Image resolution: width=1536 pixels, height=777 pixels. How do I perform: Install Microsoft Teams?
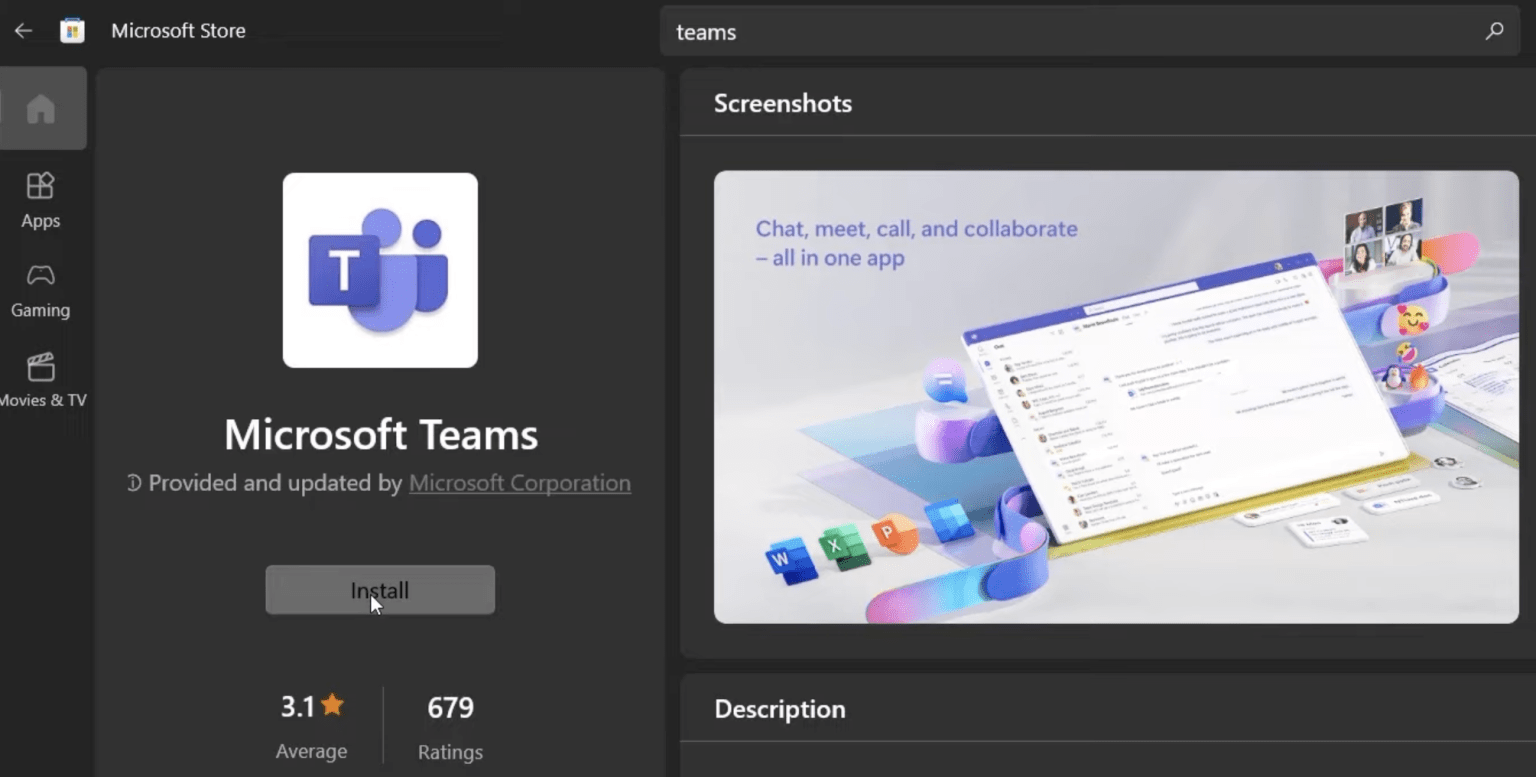(380, 590)
